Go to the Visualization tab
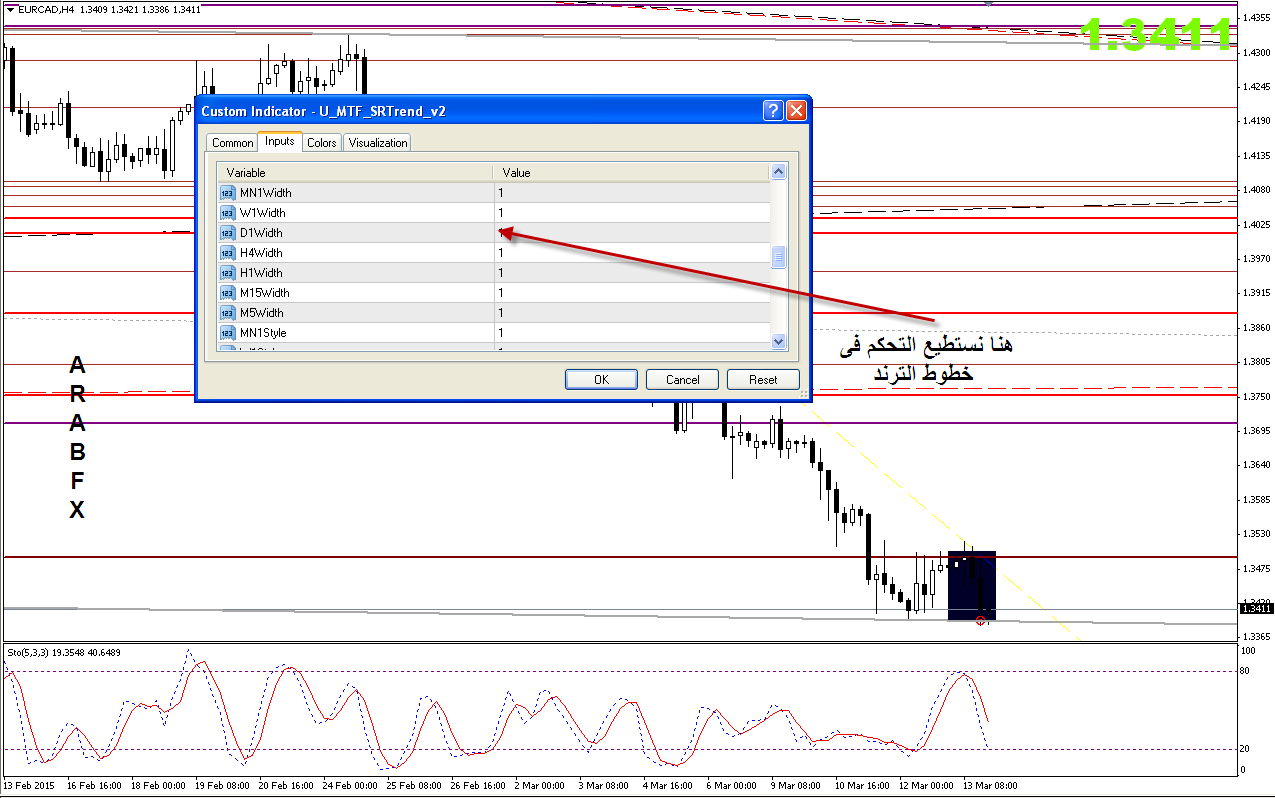Image resolution: width=1275 pixels, height=798 pixels. 378,143
